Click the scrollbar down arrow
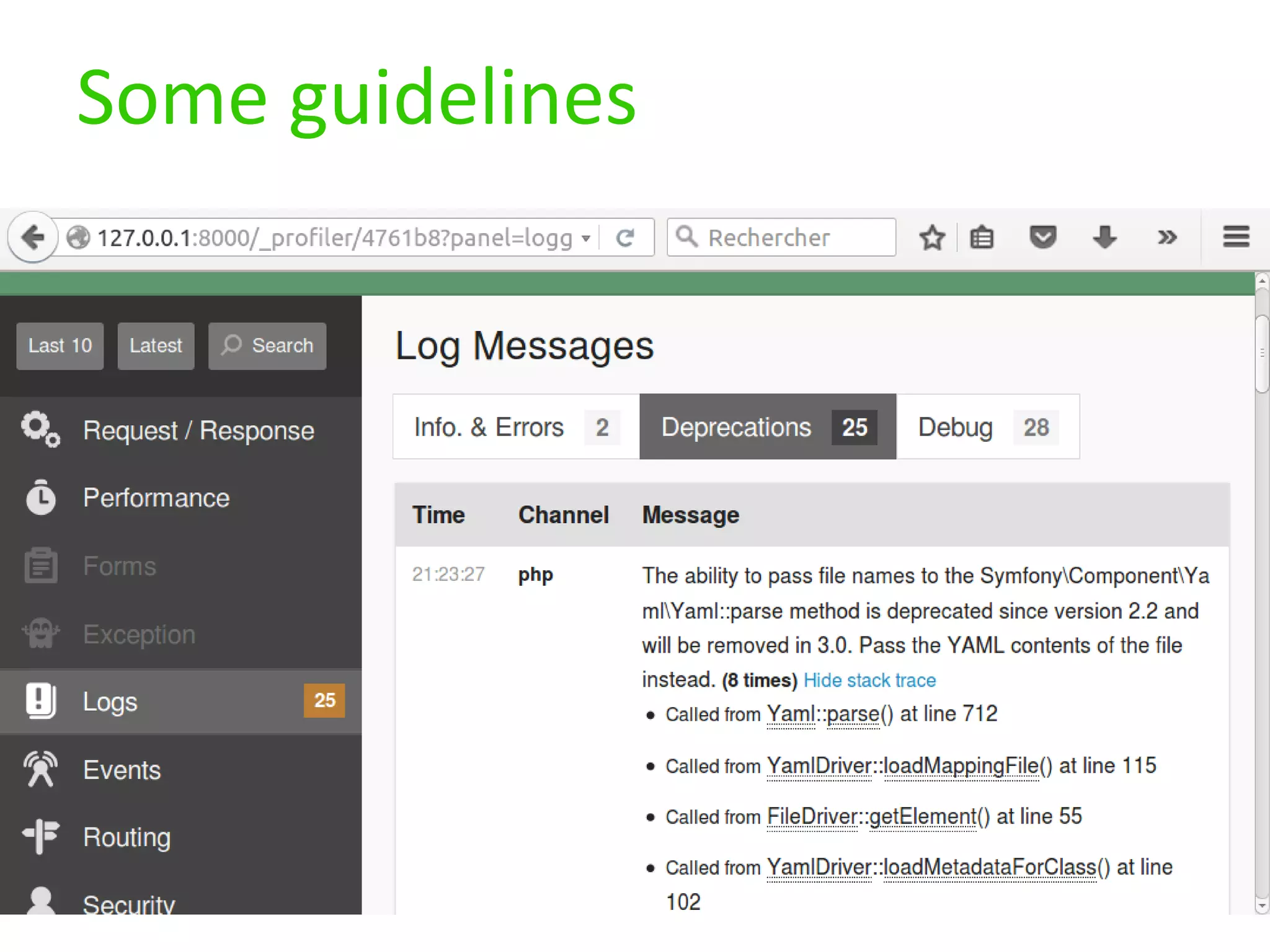Screen dimensions: 1270x952 tap(1262, 906)
